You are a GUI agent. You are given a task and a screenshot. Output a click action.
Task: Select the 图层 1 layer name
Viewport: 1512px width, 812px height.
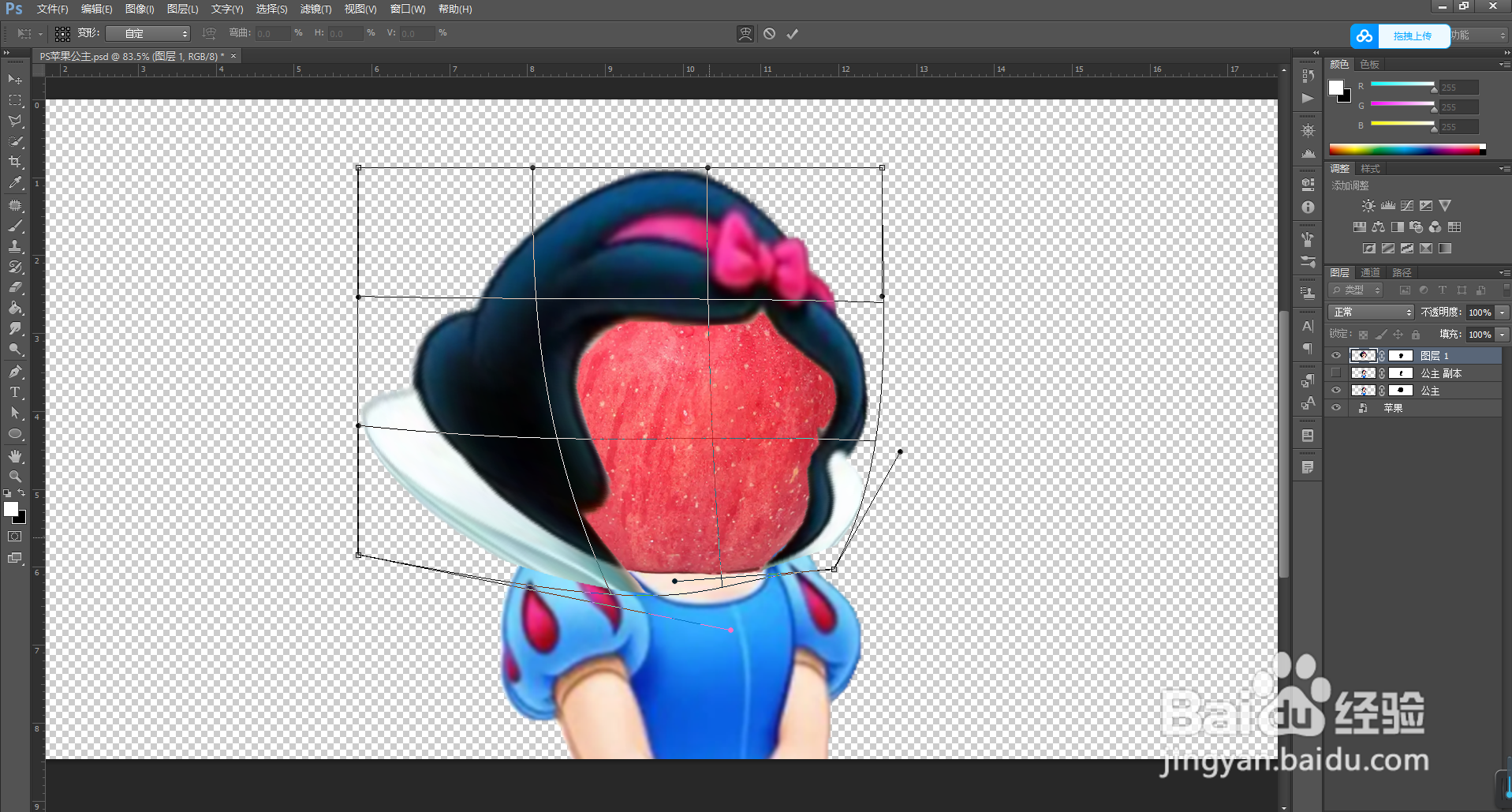click(1435, 356)
